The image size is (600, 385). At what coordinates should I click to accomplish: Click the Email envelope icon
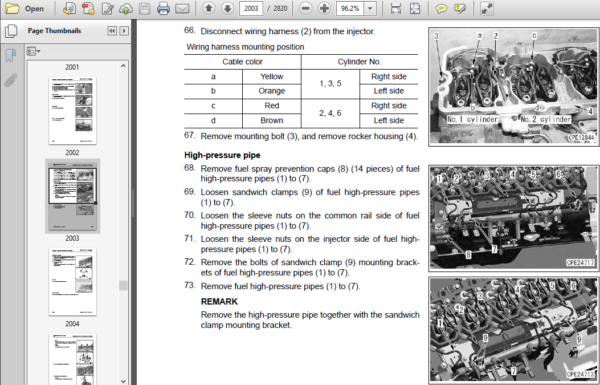click(182, 8)
